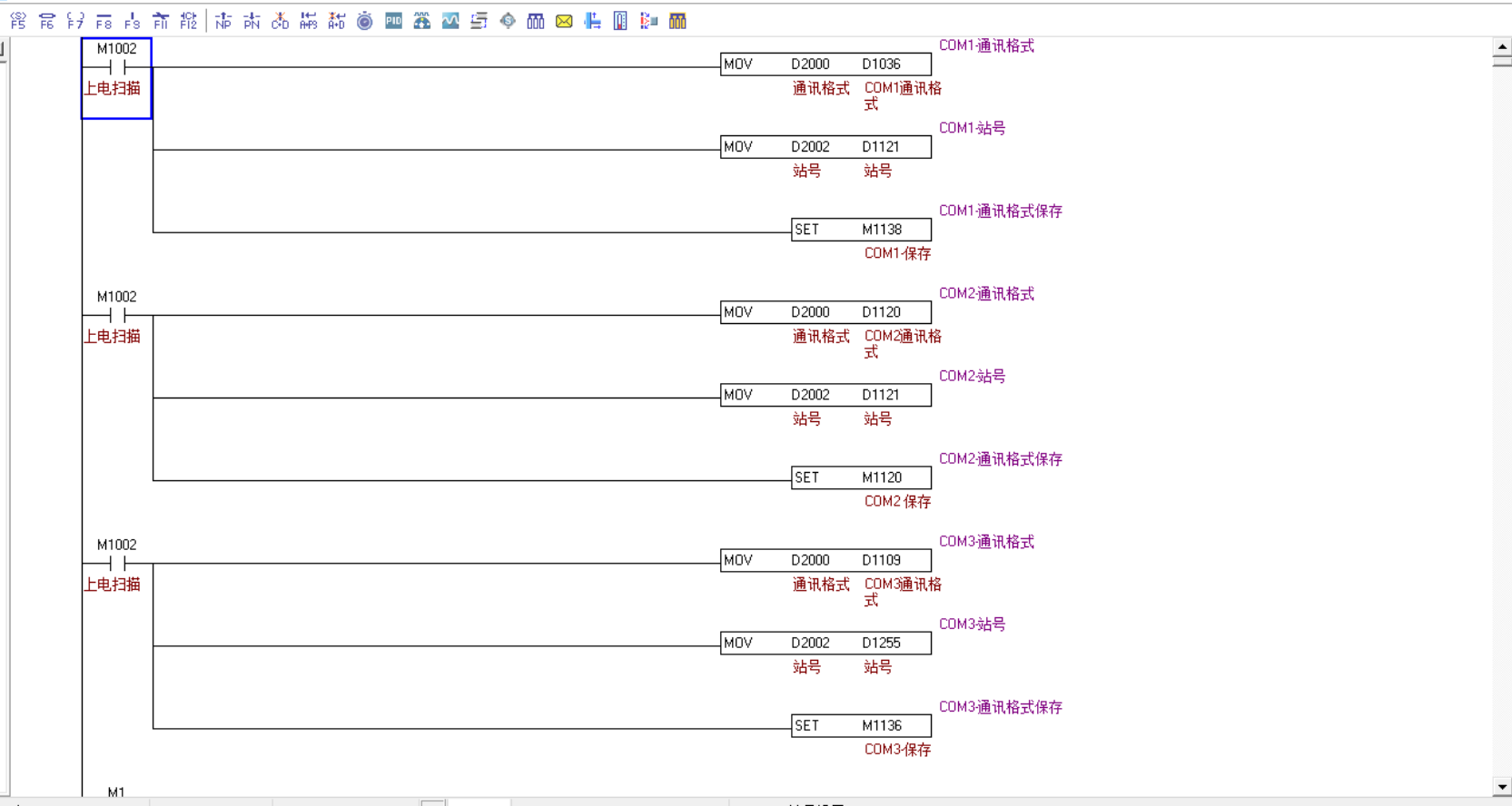Click the SET M1120 instruction block
This screenshot has width=1512, height=806.
coord(860,477)
